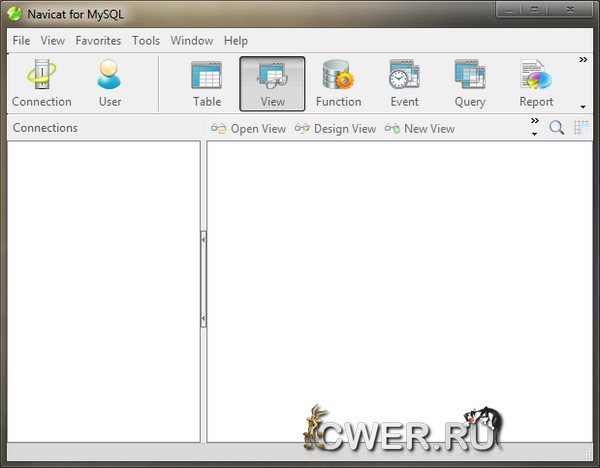Click the Navicat logo in title bar
600x468 pixels.
tap(15, 14)
